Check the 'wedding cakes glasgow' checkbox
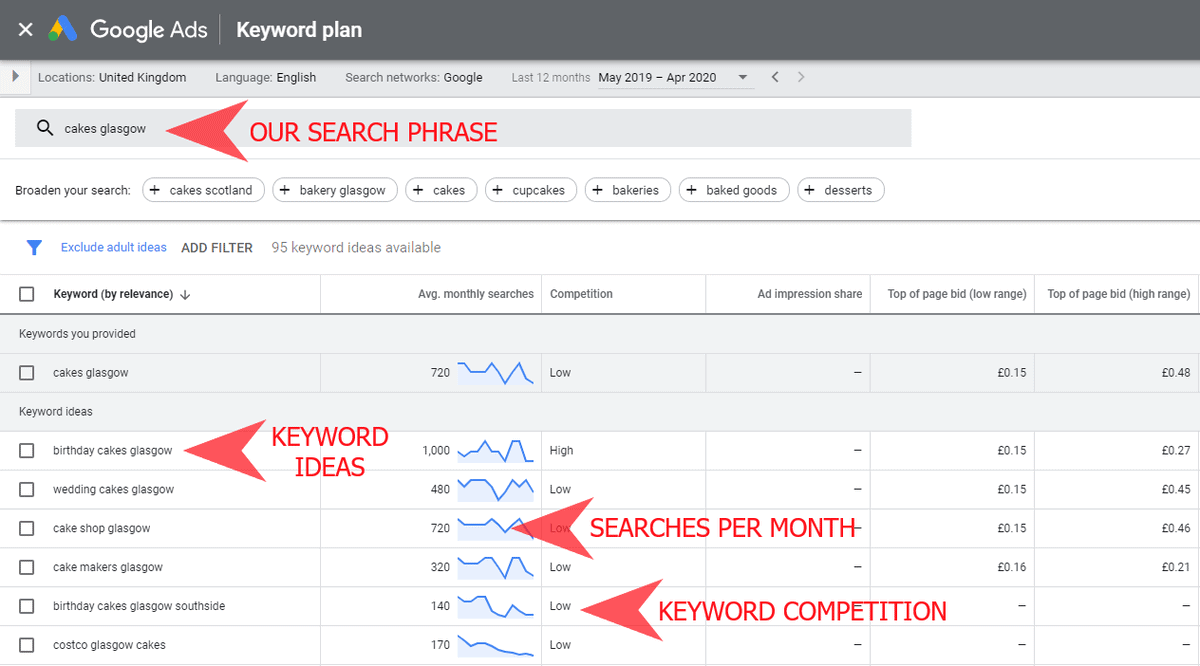 coord(27,489)
